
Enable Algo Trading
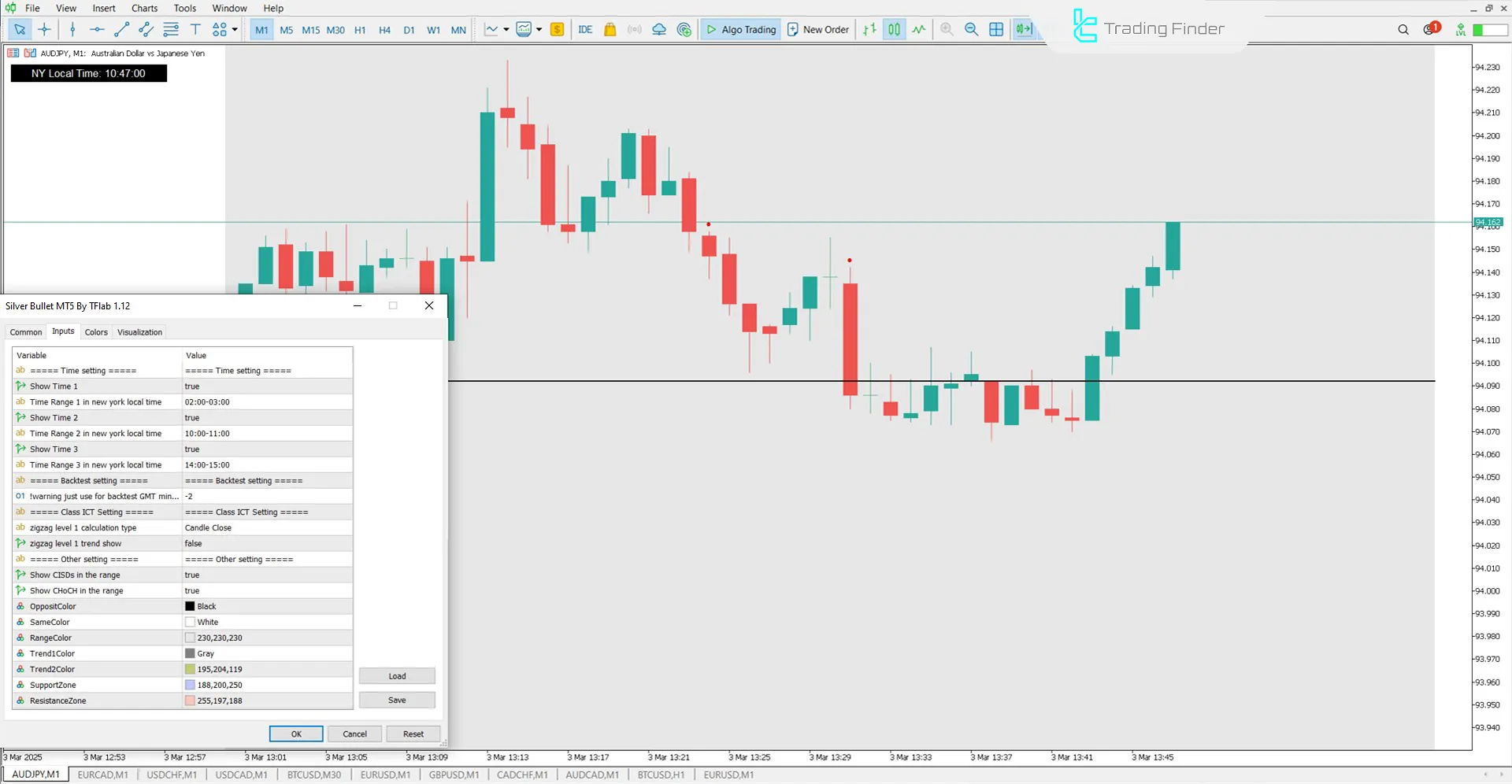tap(740, 29)
